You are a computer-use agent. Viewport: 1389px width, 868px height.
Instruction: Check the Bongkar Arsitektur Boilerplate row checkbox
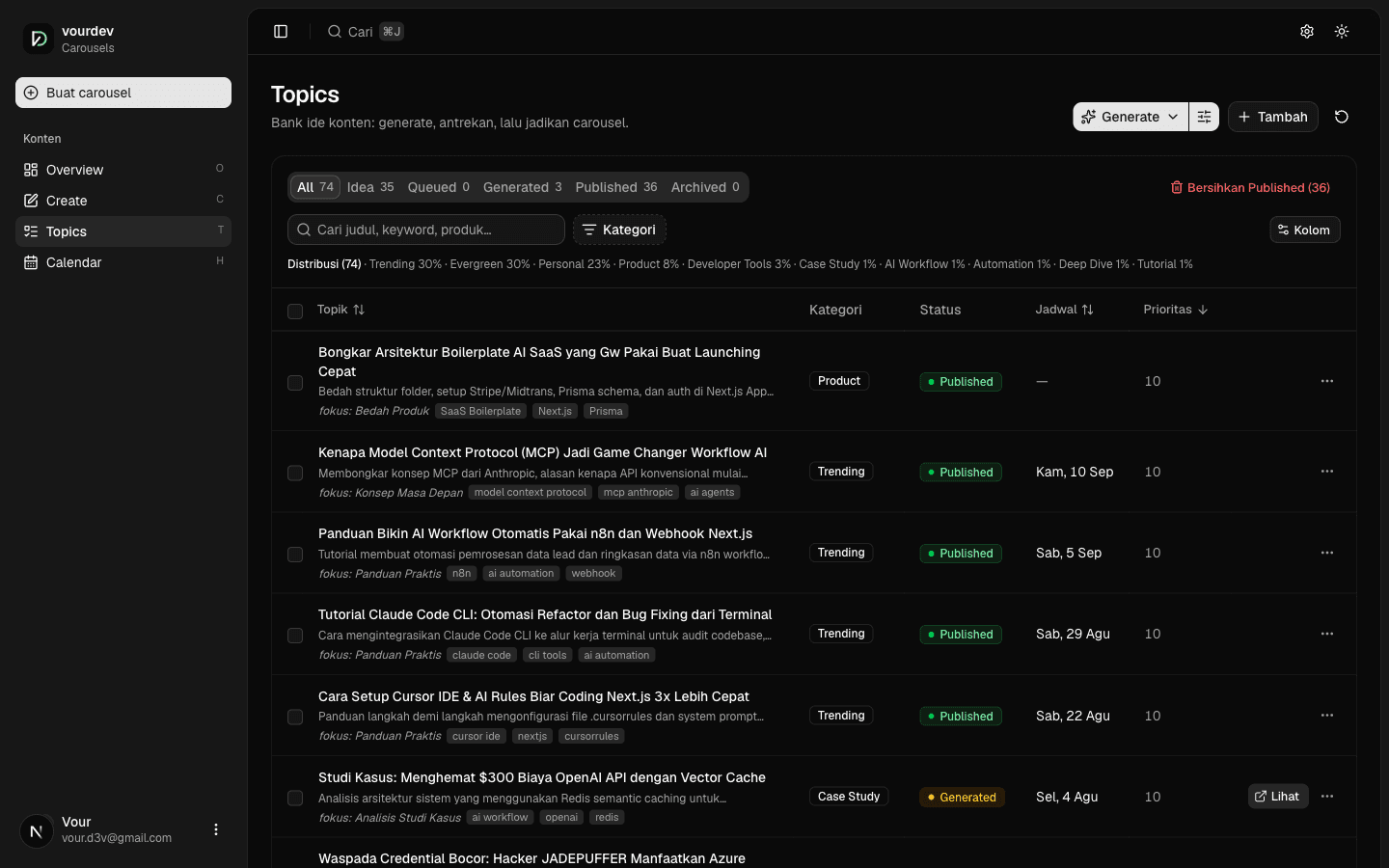point(295,383)
